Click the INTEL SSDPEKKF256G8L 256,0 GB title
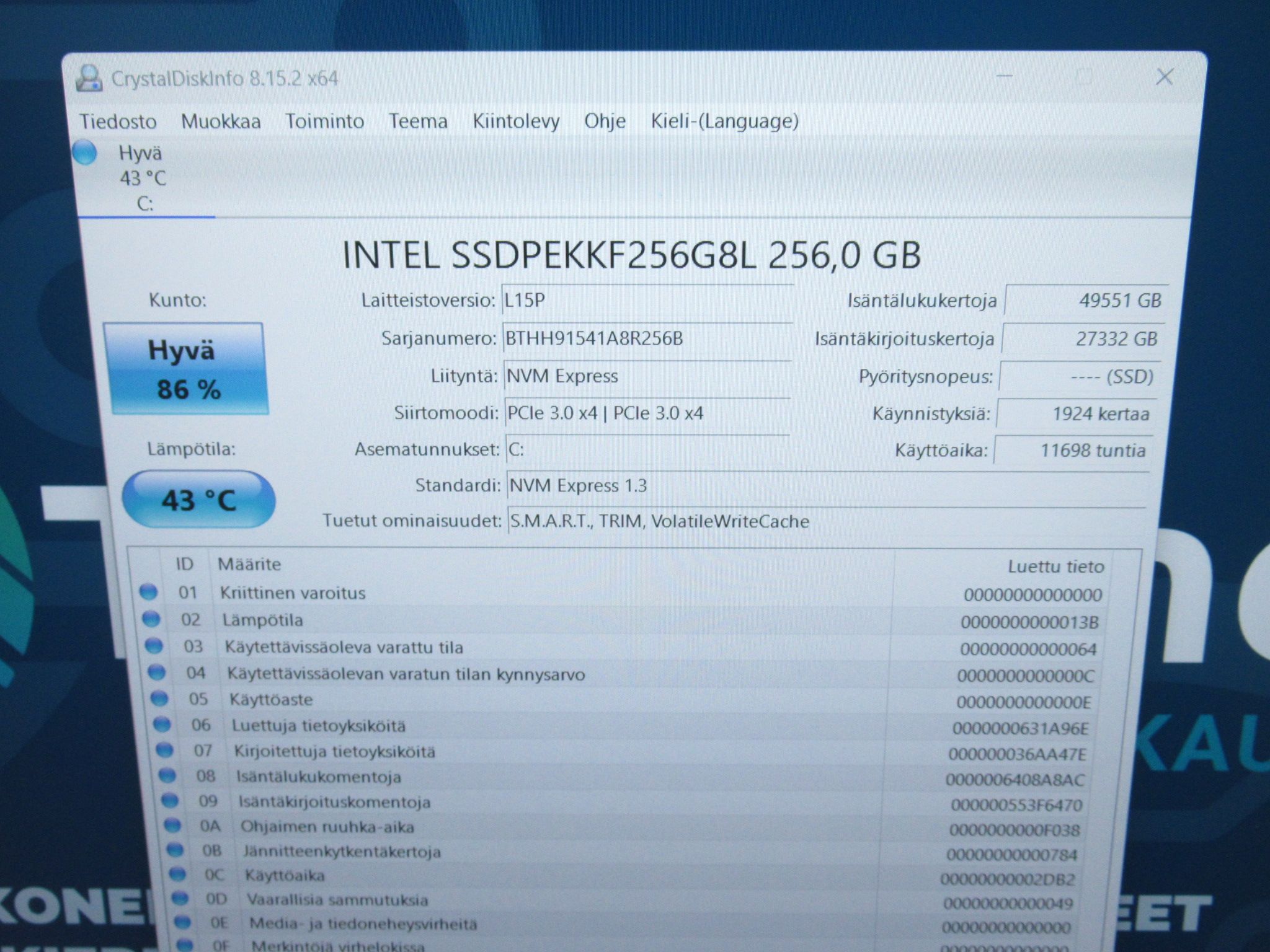1270x952 pixels. (x=631, y=255)
